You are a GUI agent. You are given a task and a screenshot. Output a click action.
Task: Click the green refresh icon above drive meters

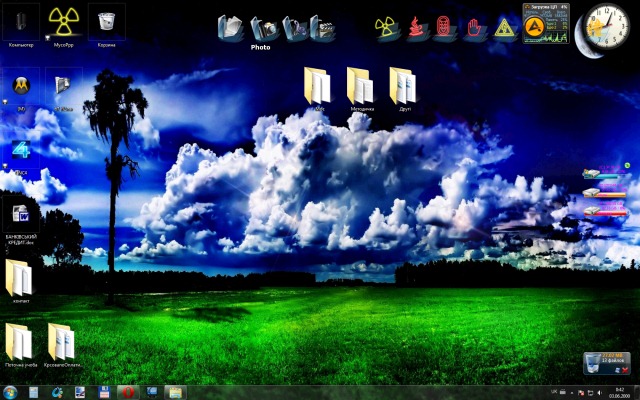click(627, 165)
